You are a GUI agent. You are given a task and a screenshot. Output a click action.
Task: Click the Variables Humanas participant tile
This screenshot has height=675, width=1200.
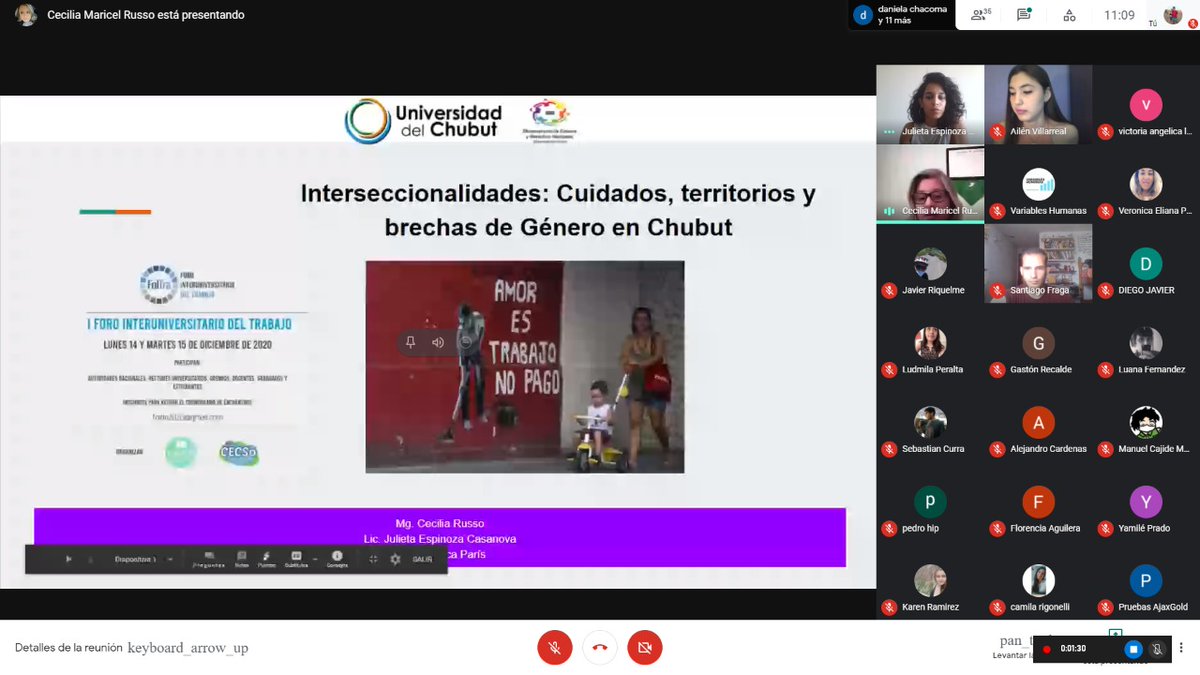click(1038, 184)
